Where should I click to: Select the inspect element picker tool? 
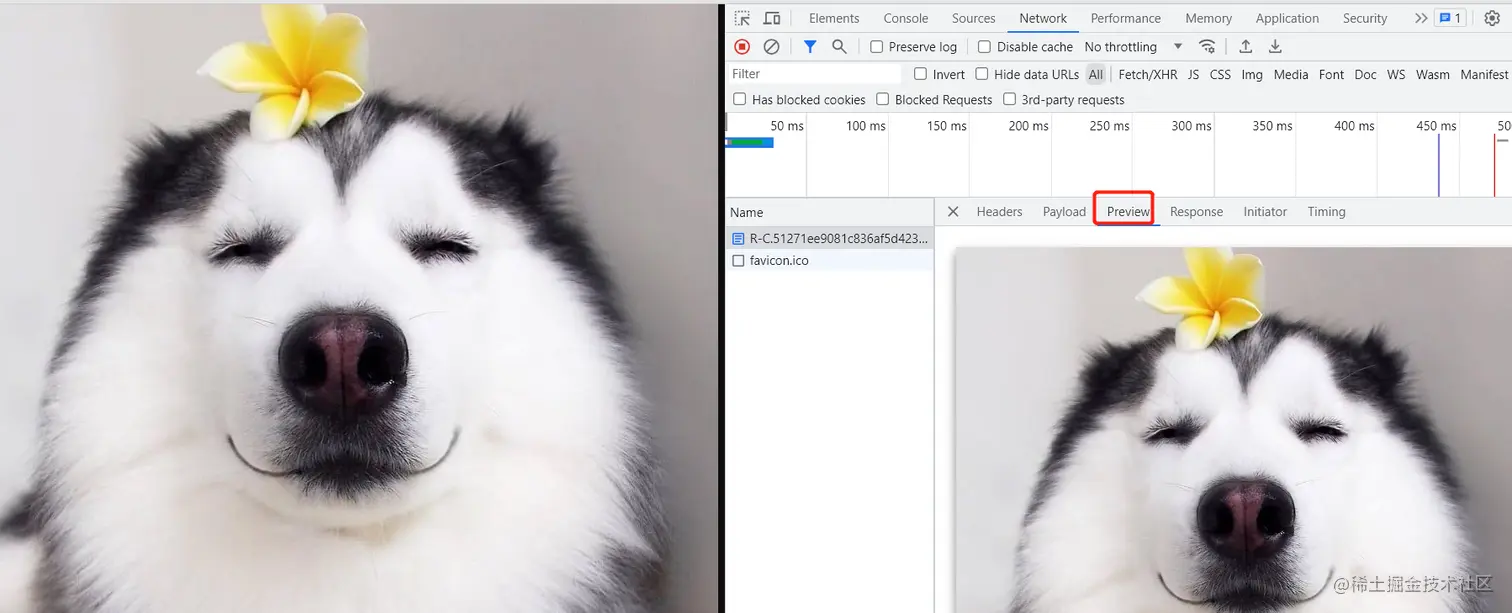742,18
